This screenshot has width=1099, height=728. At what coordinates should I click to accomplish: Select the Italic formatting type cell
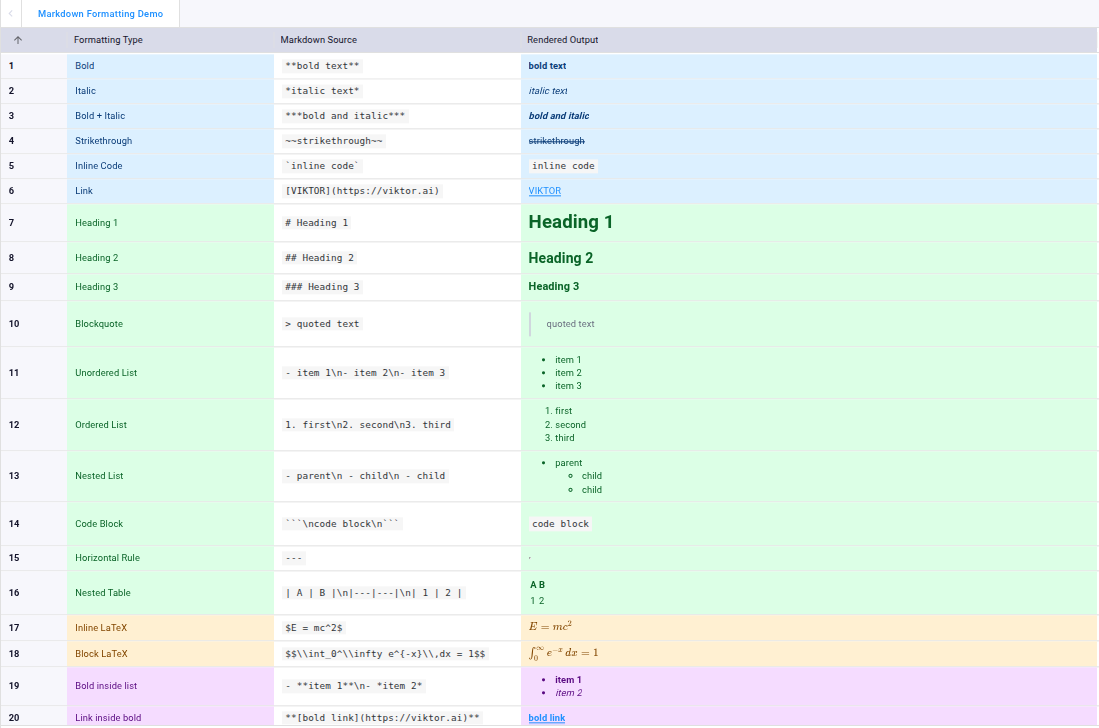170,91
